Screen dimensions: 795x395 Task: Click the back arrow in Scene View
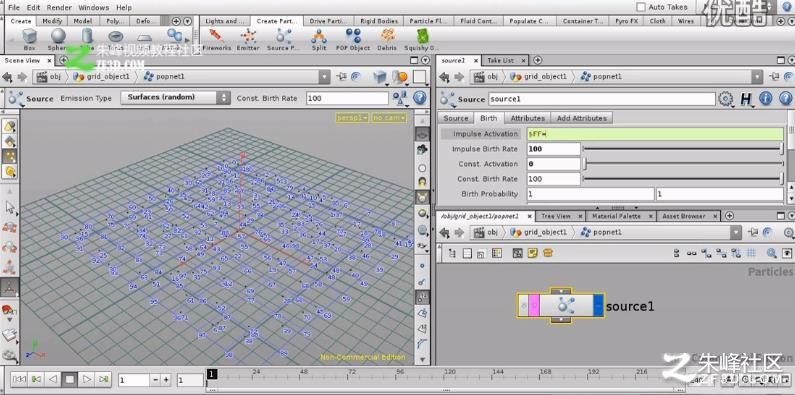tap(8, 77)
